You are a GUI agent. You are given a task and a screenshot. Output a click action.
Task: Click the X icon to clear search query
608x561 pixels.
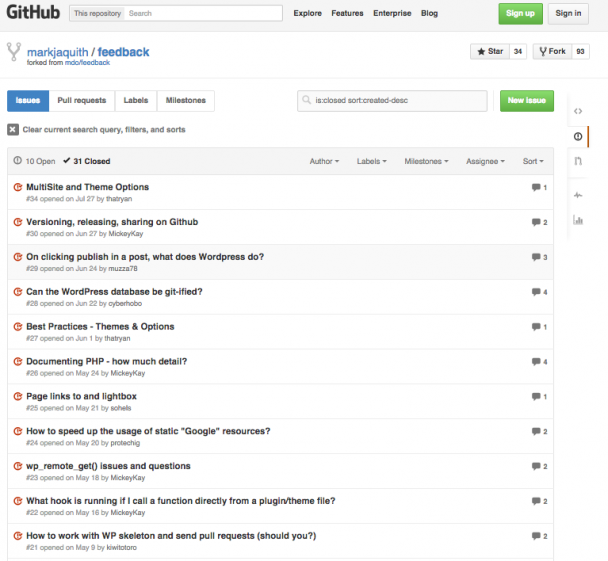[x=13, y=129]
